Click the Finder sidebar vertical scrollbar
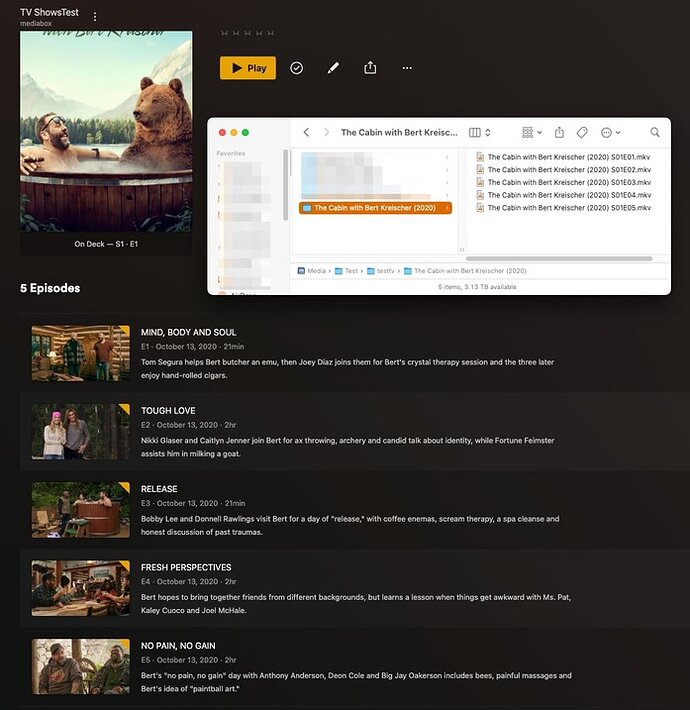The height and width of the screenshot is (710, 690). click(x=285, y=185)
